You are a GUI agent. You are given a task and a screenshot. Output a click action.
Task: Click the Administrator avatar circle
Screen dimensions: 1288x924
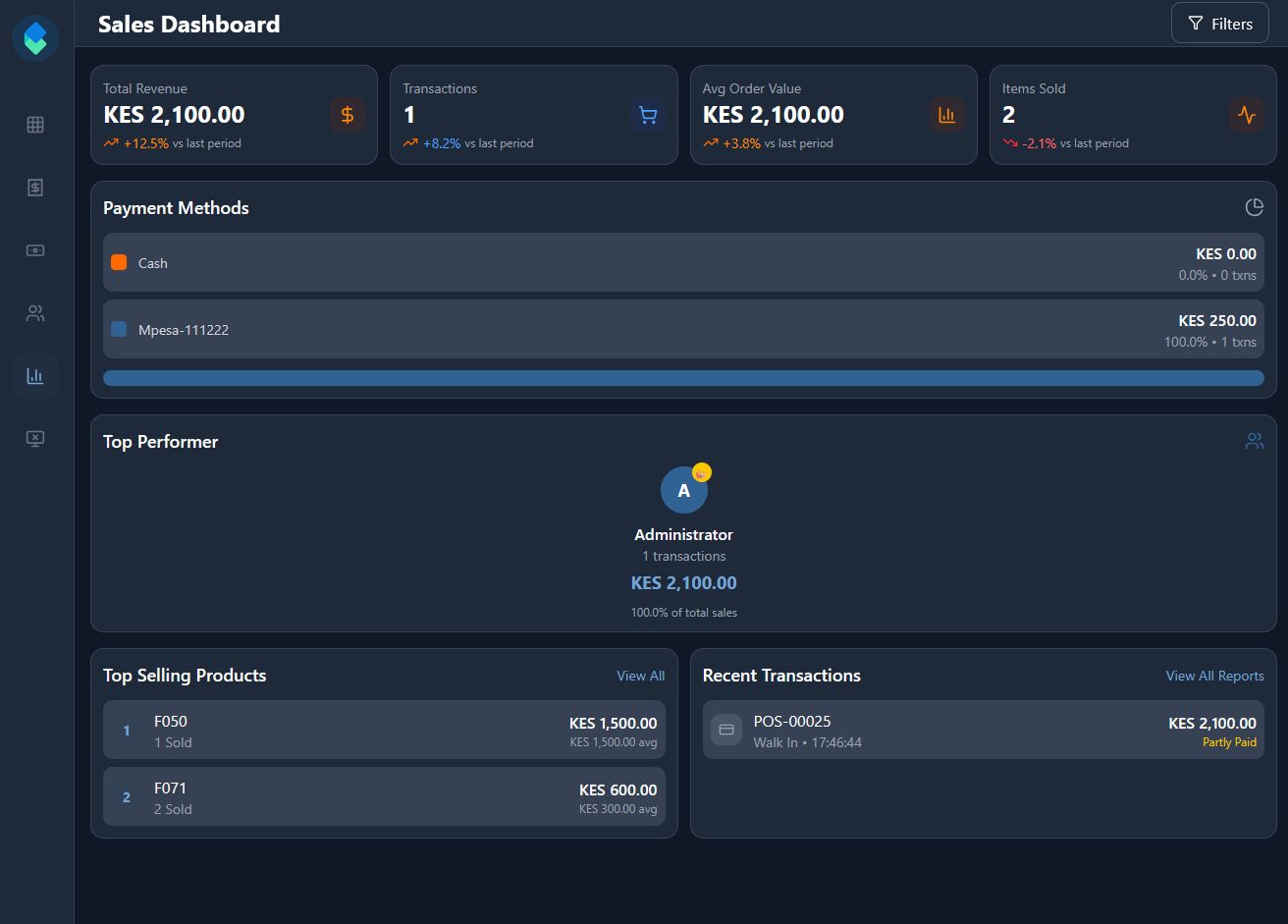[684, 490]
